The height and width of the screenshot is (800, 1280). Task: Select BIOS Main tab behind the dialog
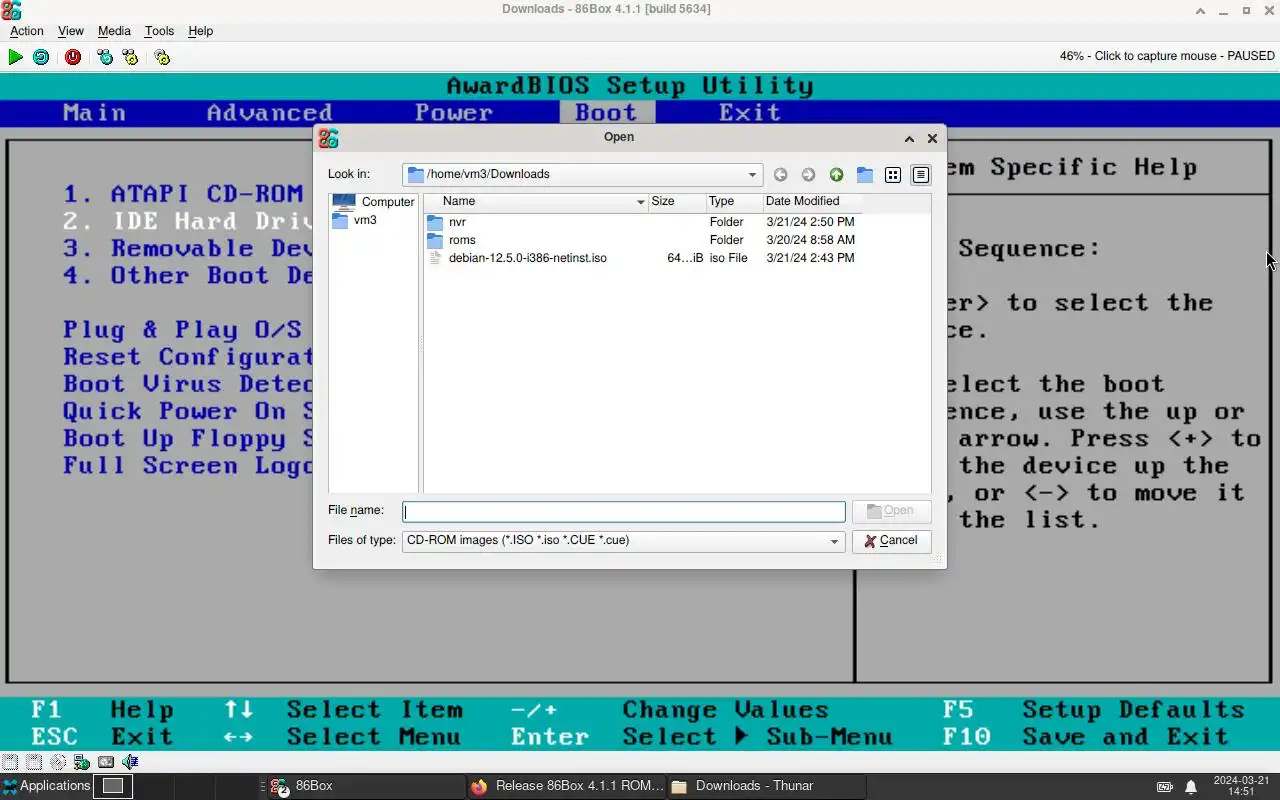95,113
